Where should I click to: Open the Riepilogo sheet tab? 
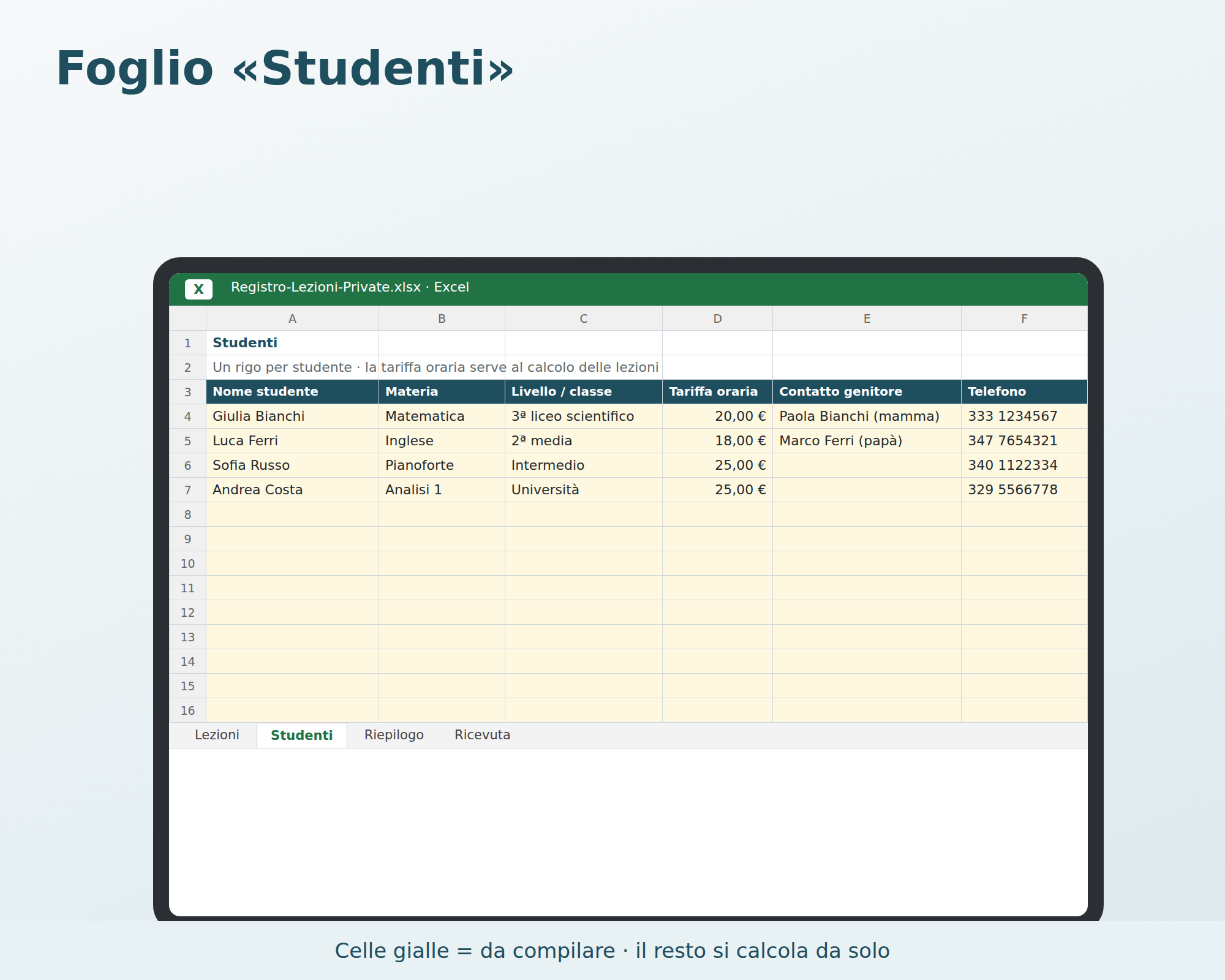tap(394, 735)
